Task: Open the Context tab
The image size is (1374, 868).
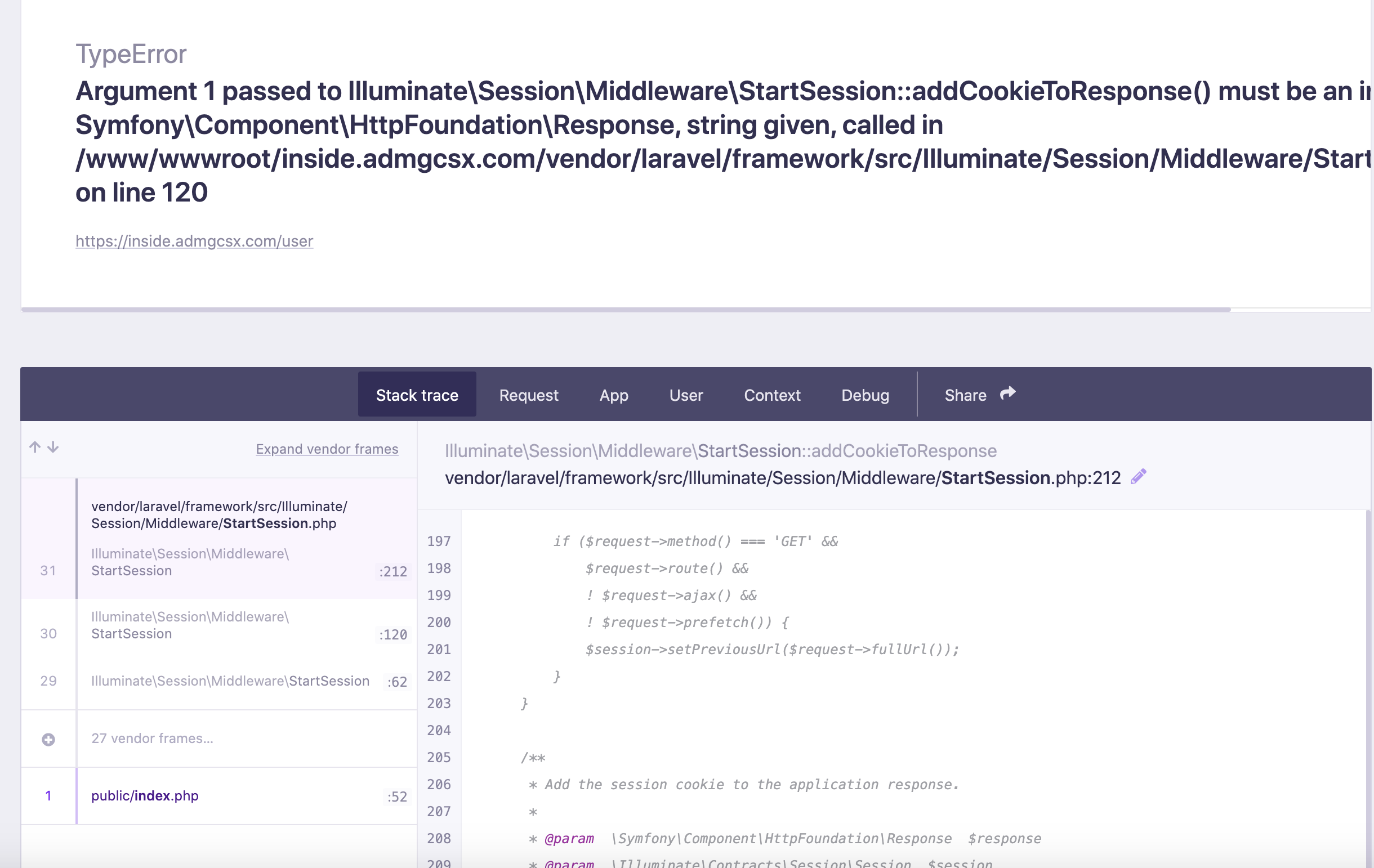Action: click(x=772, y=395)
